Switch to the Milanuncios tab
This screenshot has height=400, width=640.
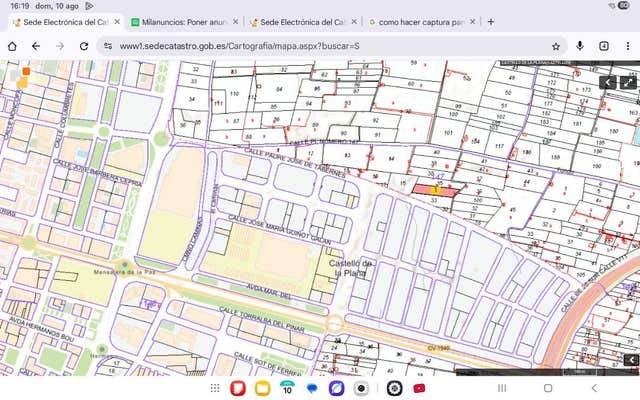(180, 22)
